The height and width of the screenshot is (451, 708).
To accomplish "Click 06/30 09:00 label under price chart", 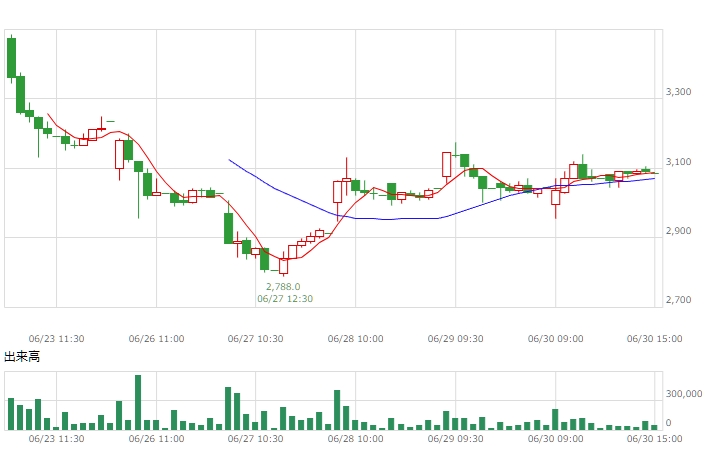I will pyautogui.click(x=556, y=339).
